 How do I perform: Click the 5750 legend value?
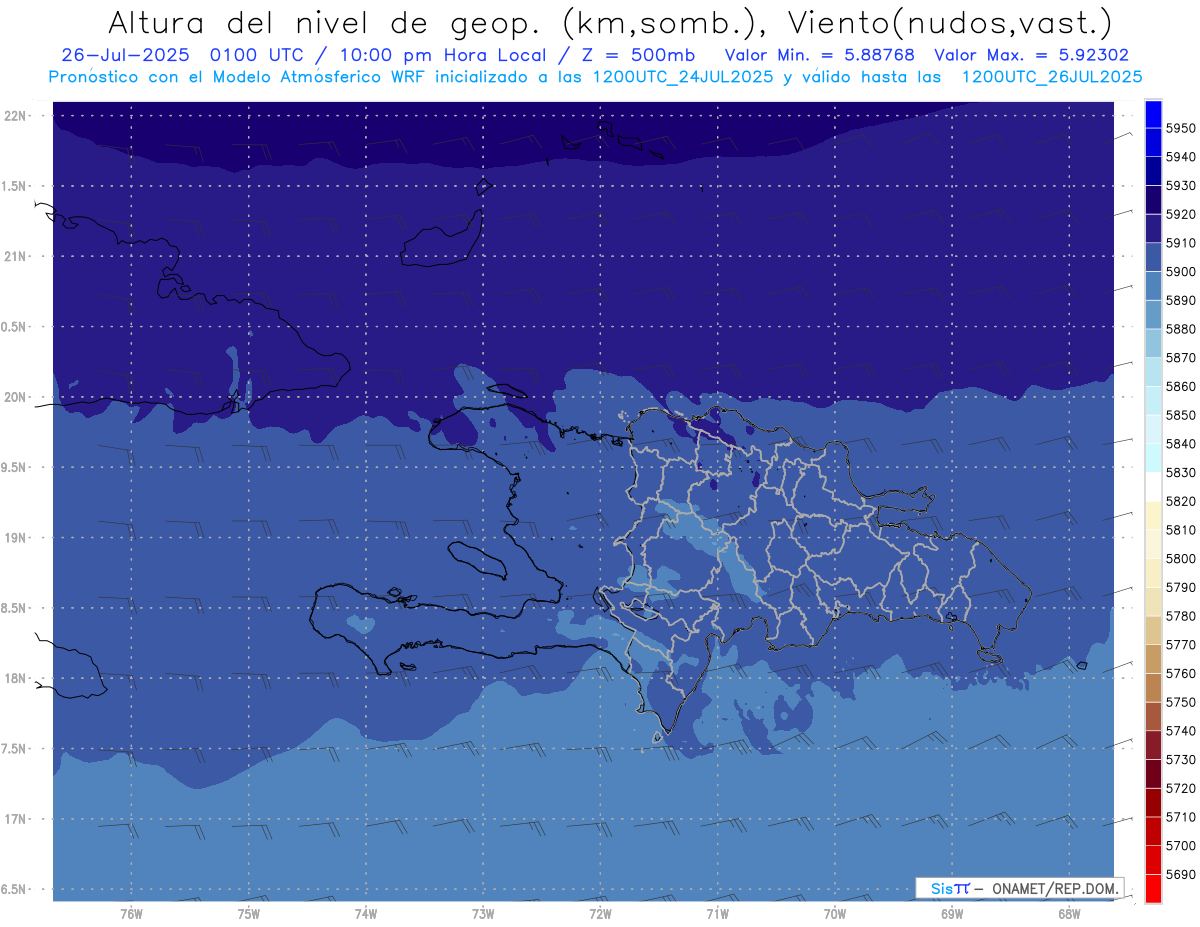pos(1180,702)
